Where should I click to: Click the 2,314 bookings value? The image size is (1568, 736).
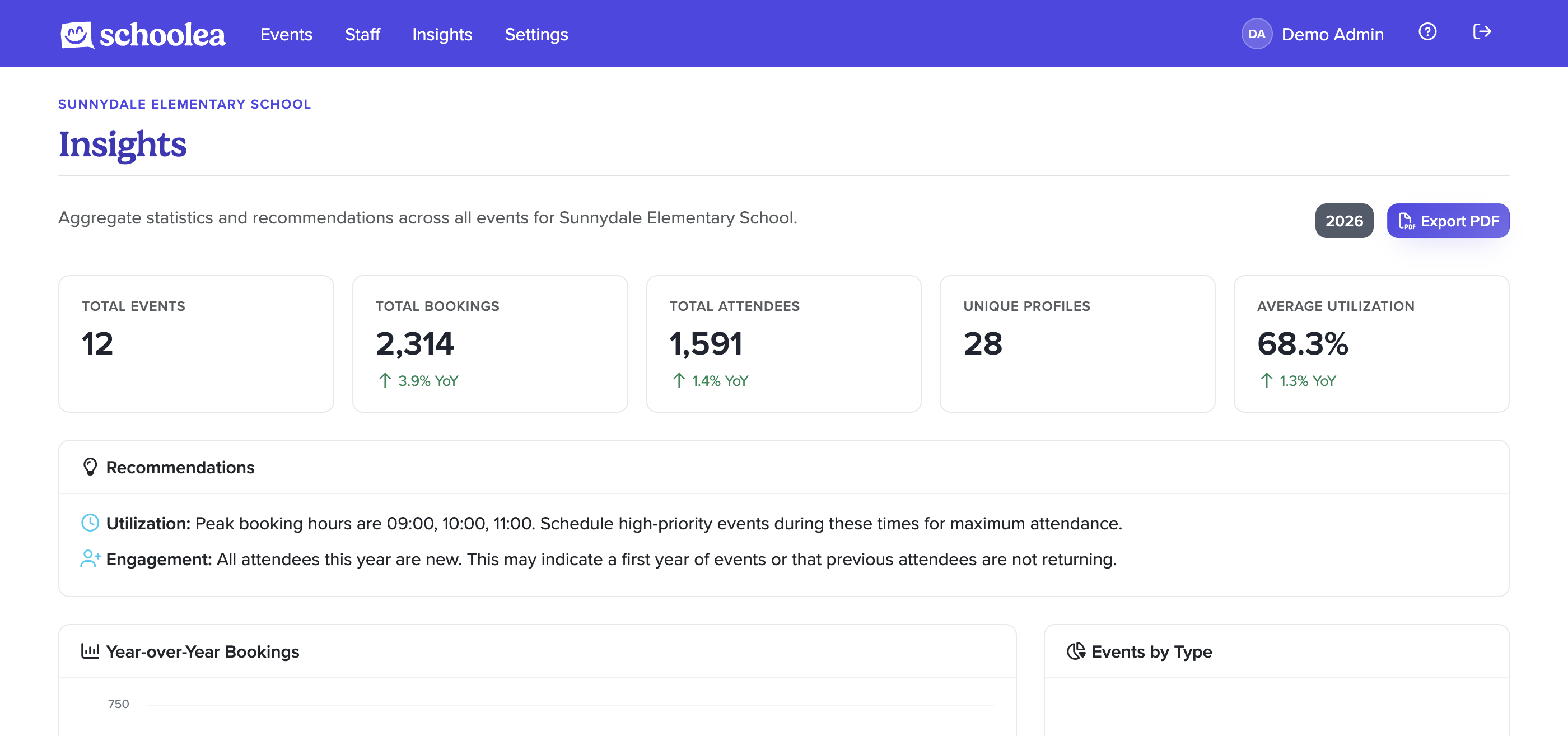click(x=414, y=344)
